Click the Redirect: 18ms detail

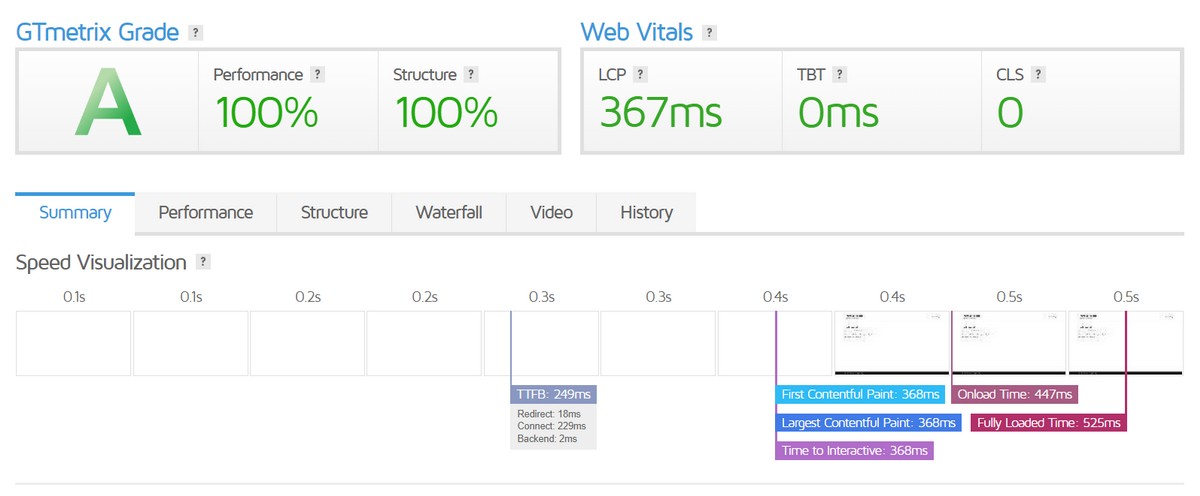tap(548, 414)
